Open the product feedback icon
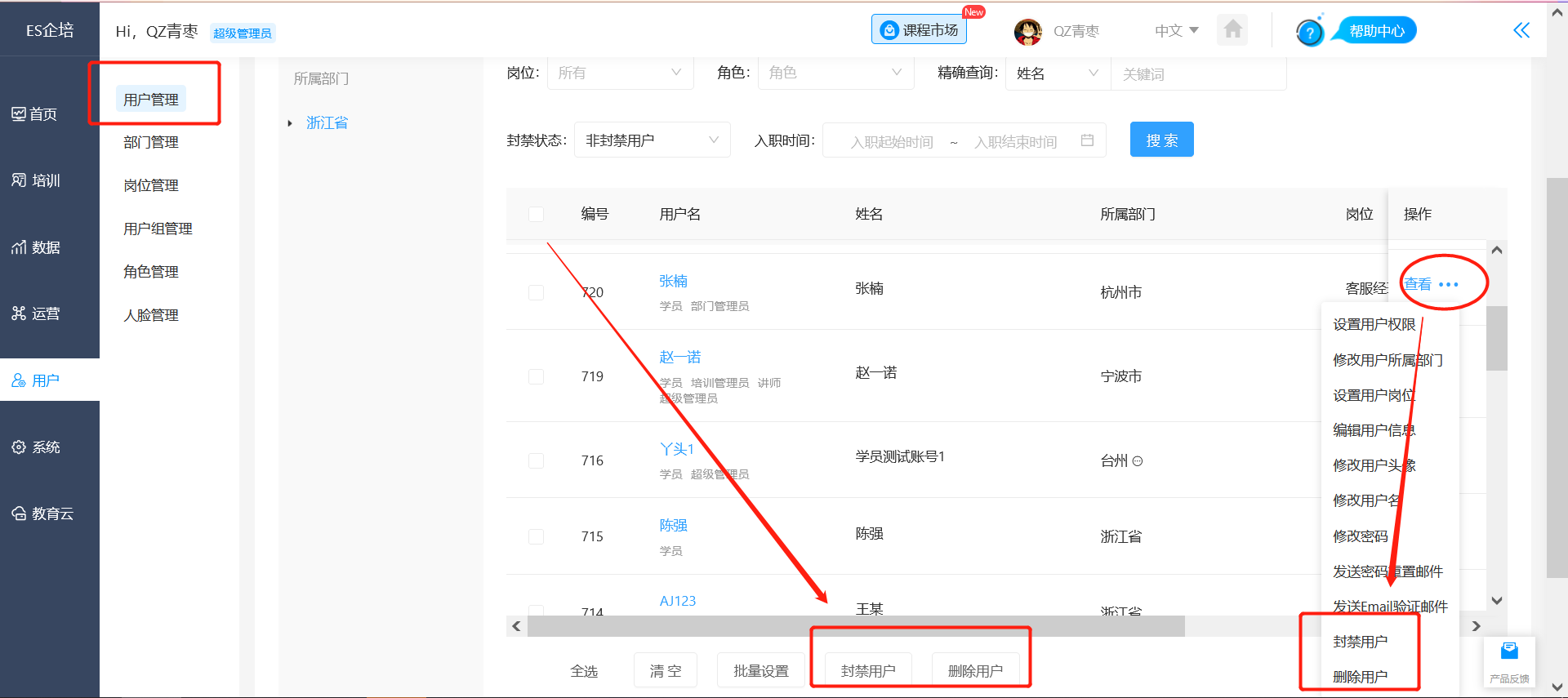The height and width of the screenshot is (698, 1568). point(1508,660)
